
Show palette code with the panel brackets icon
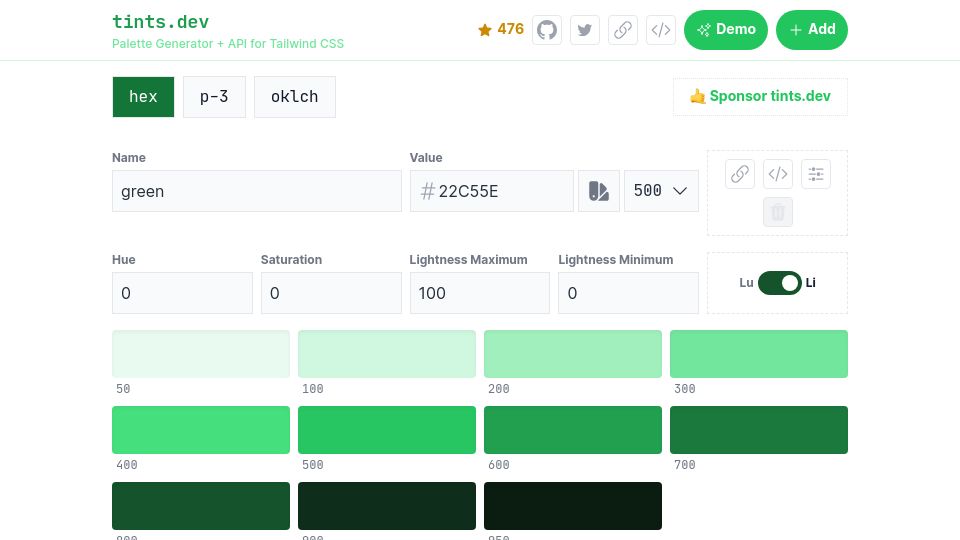point(778,174)
